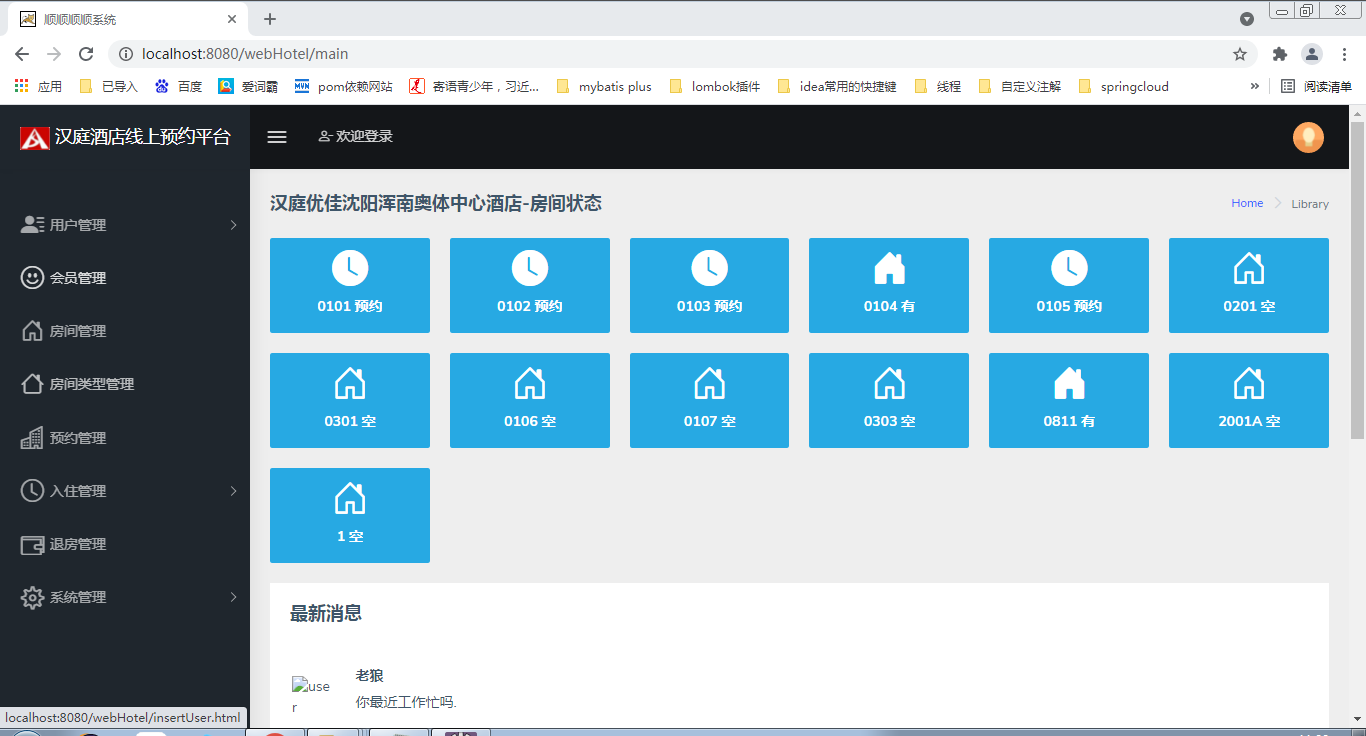Screen dimensions: 1366x736
Task: Click the 汉庭酒店线上预约平台 brand title
Action: (143, 137)
